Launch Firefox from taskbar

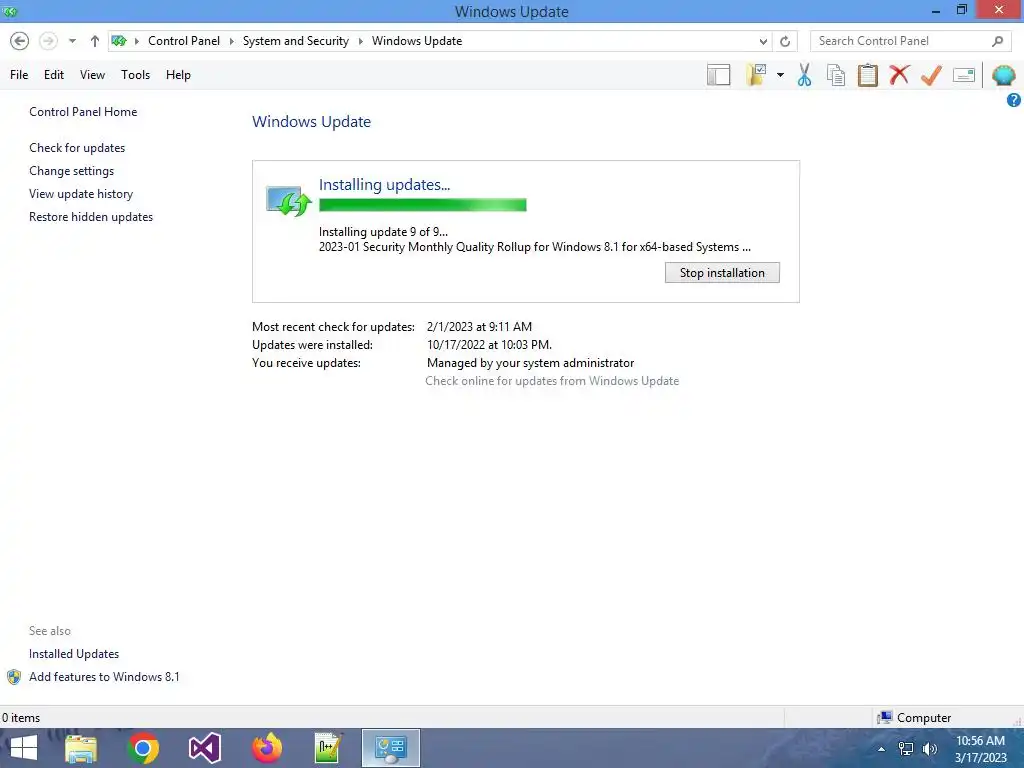point(266,748)
